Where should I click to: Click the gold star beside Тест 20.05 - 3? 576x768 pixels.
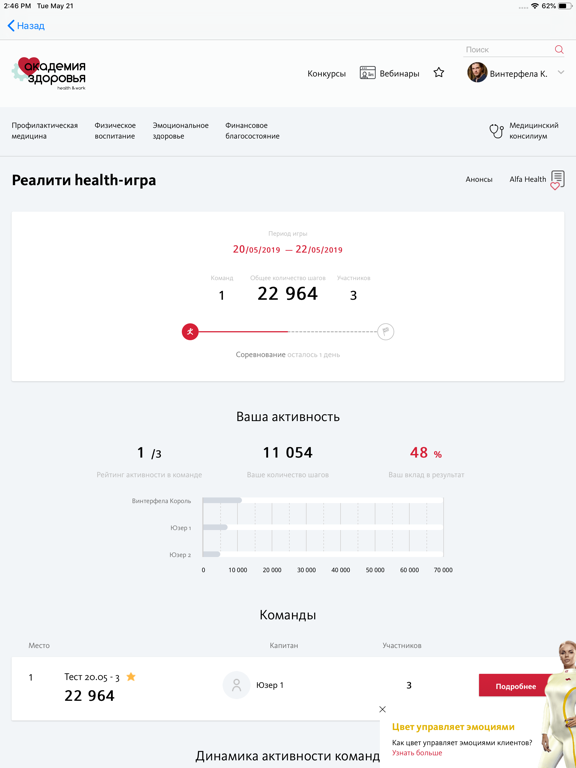click(x=131, y=677)
